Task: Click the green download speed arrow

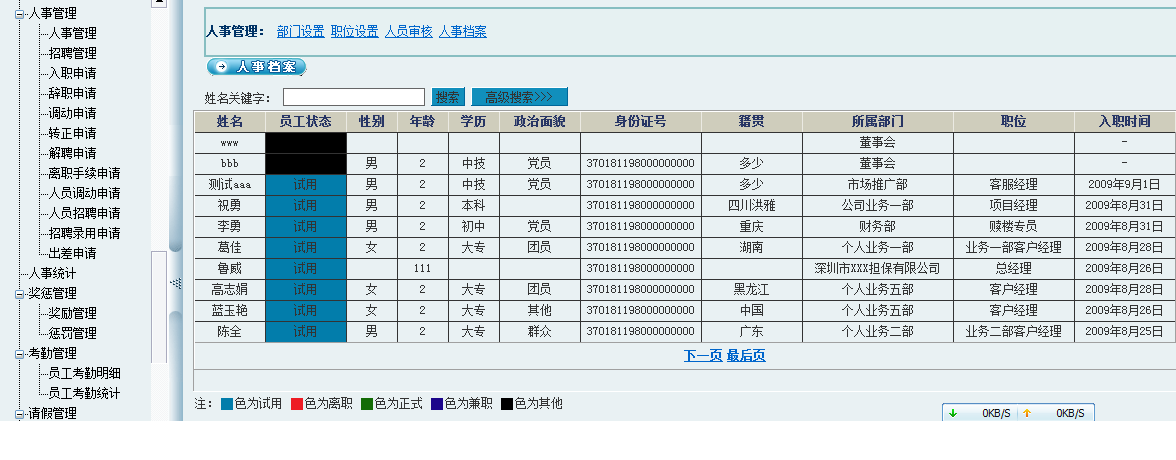Action: click(953, 413)
